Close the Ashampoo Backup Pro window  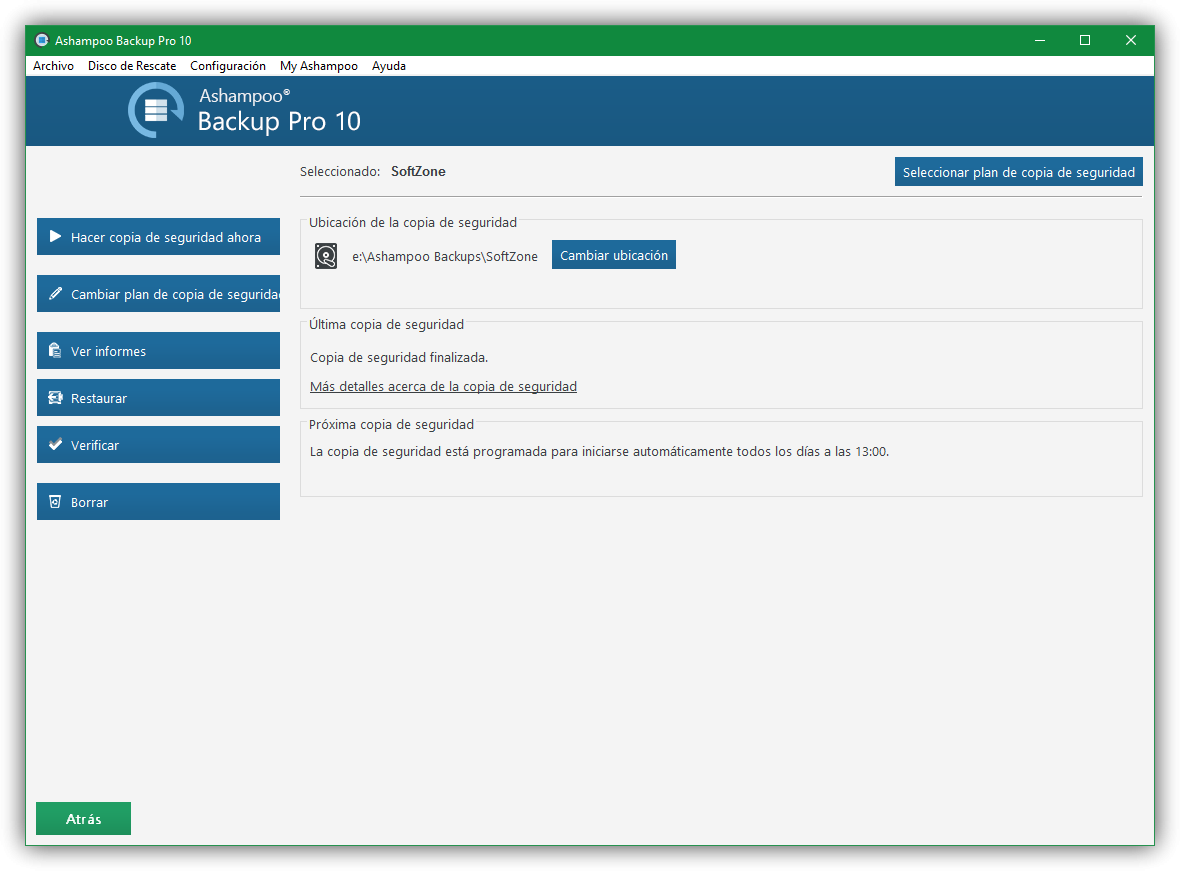[x=1130, y=40]
